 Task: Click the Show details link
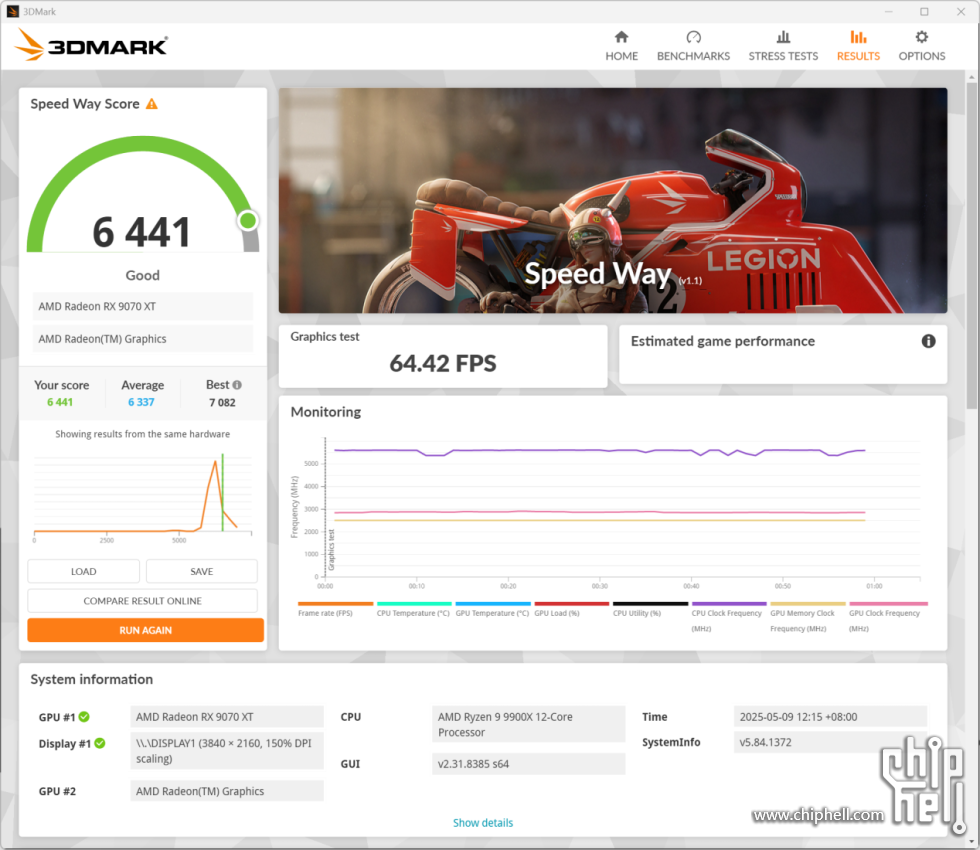point(482,822)
